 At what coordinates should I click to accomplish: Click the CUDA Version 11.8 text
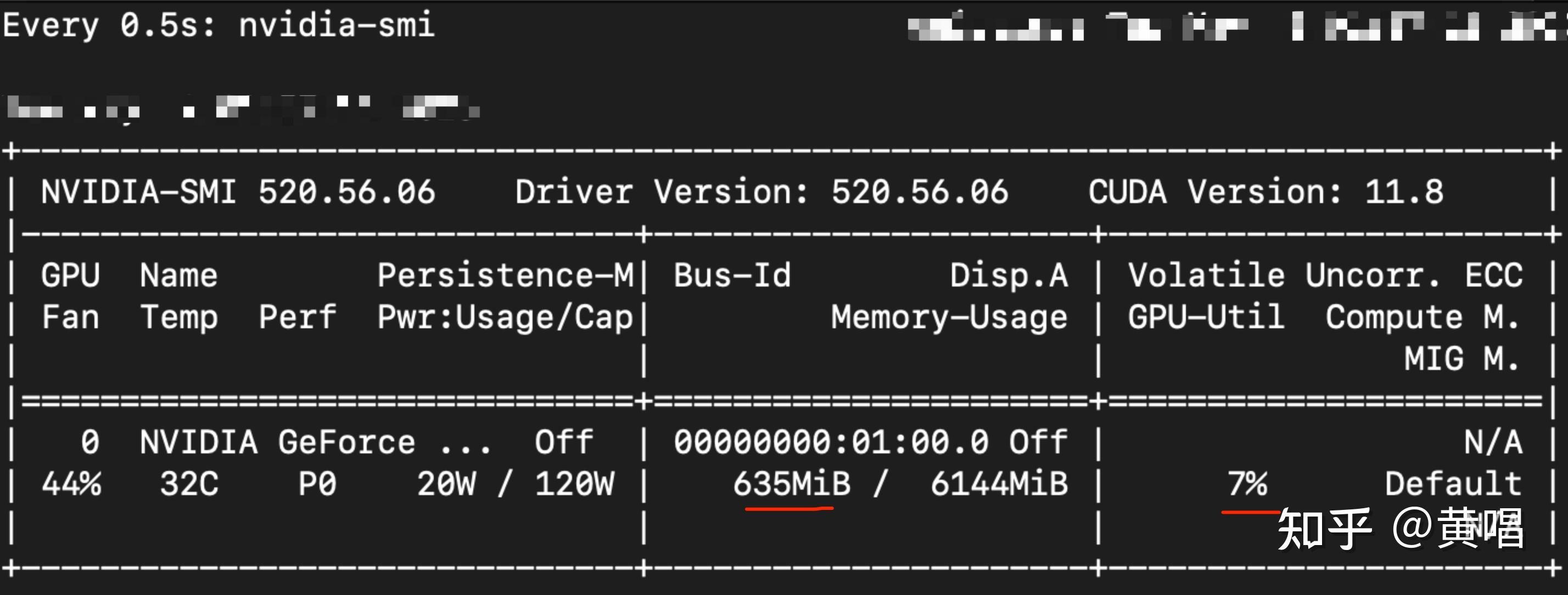tap(1265, 192)
